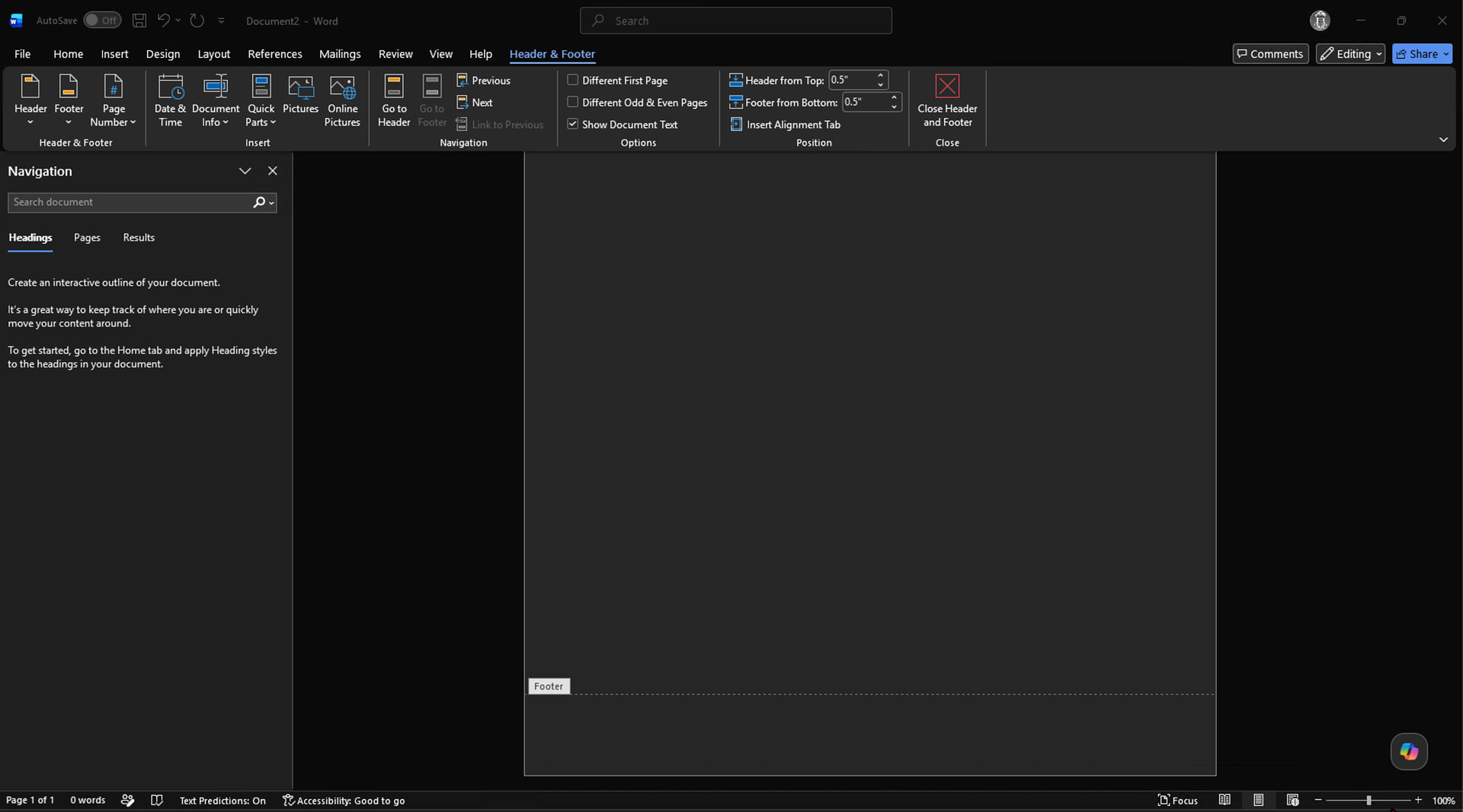1463x812 pixels.
Task: Toggle Text Predictions status
Action: pos(222,800)
